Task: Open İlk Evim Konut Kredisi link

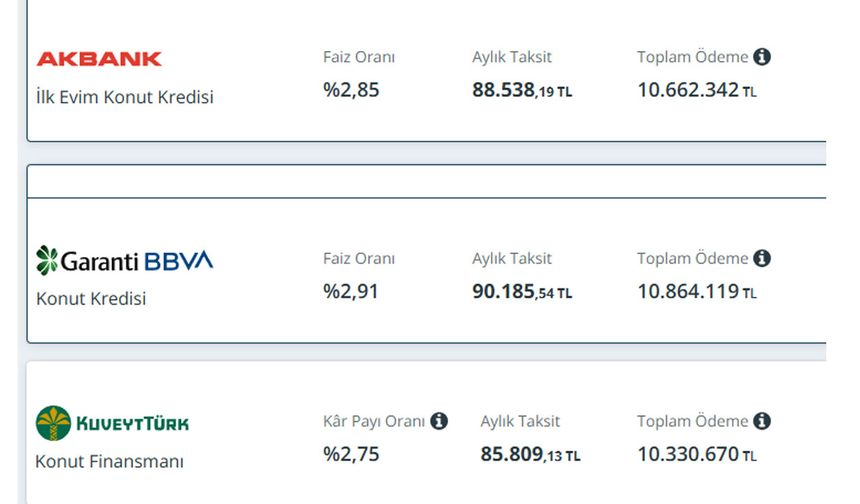Action: pyautogui.click(x=124, y=97)
